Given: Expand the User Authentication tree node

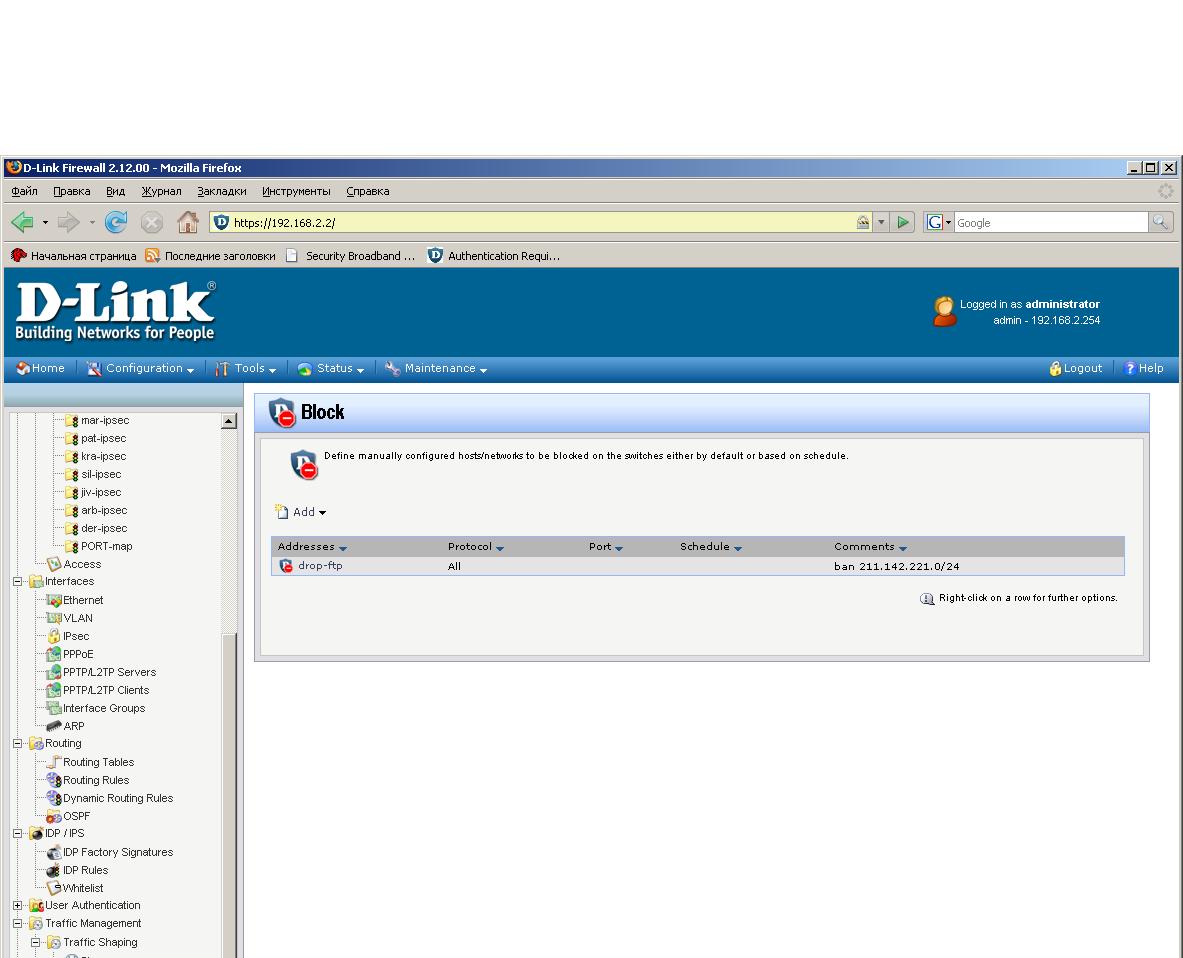Looking at the screenshot, I should tap(17, 905).
